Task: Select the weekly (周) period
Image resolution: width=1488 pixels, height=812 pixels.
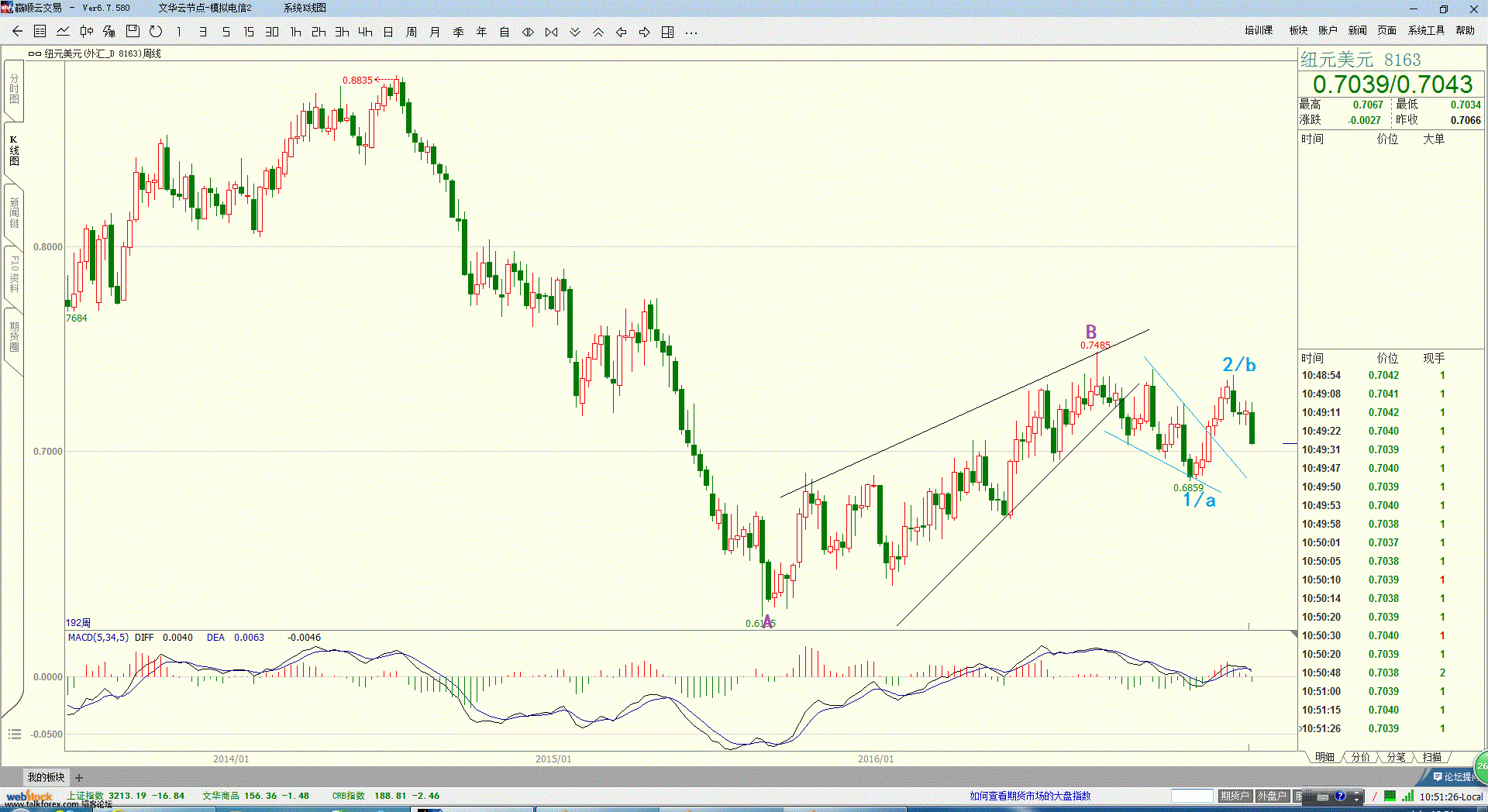Action: point(412,32)
